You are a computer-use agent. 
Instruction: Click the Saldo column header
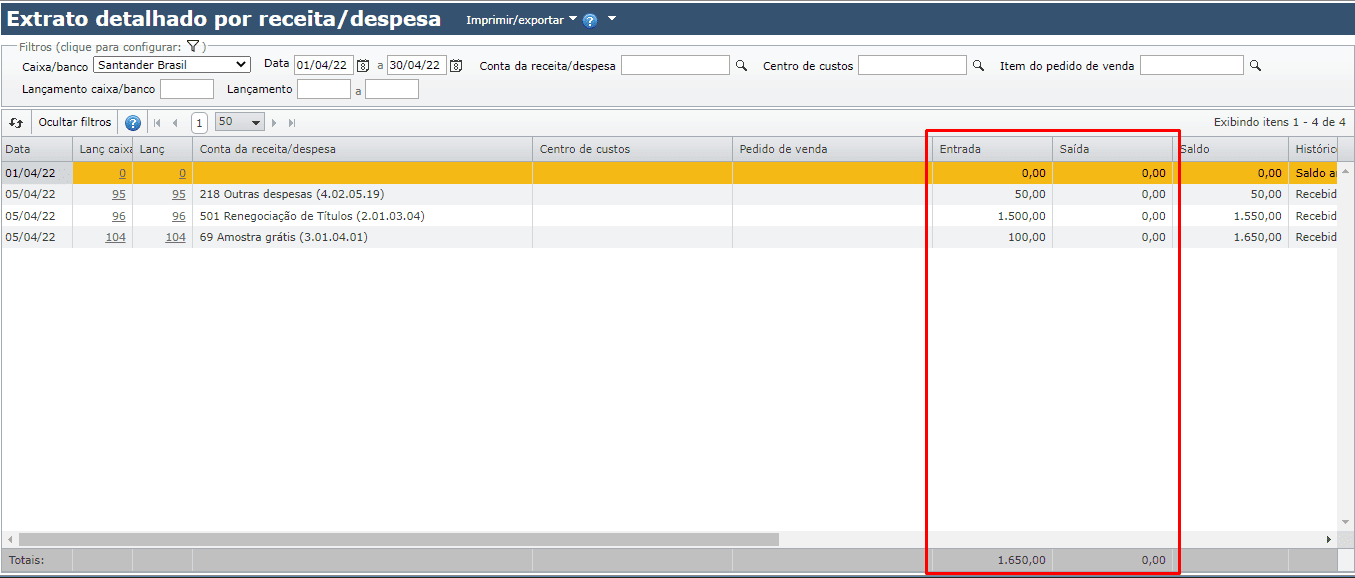coord(1230,149)
